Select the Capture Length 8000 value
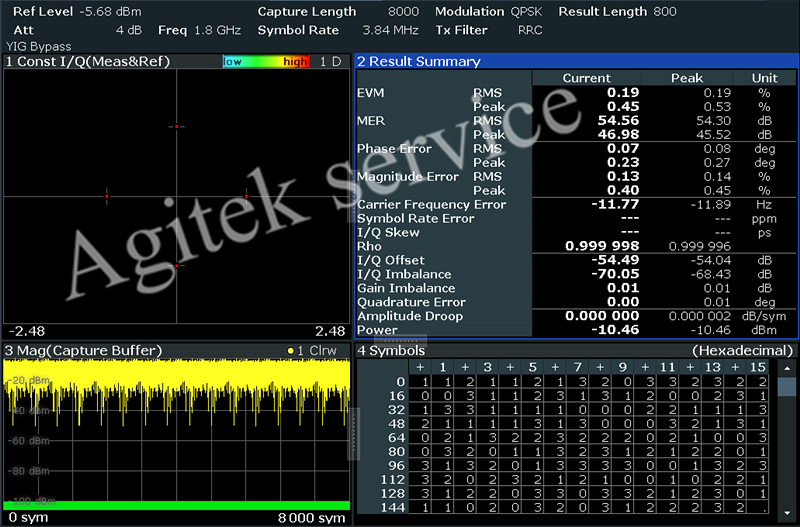 (403, 12)
